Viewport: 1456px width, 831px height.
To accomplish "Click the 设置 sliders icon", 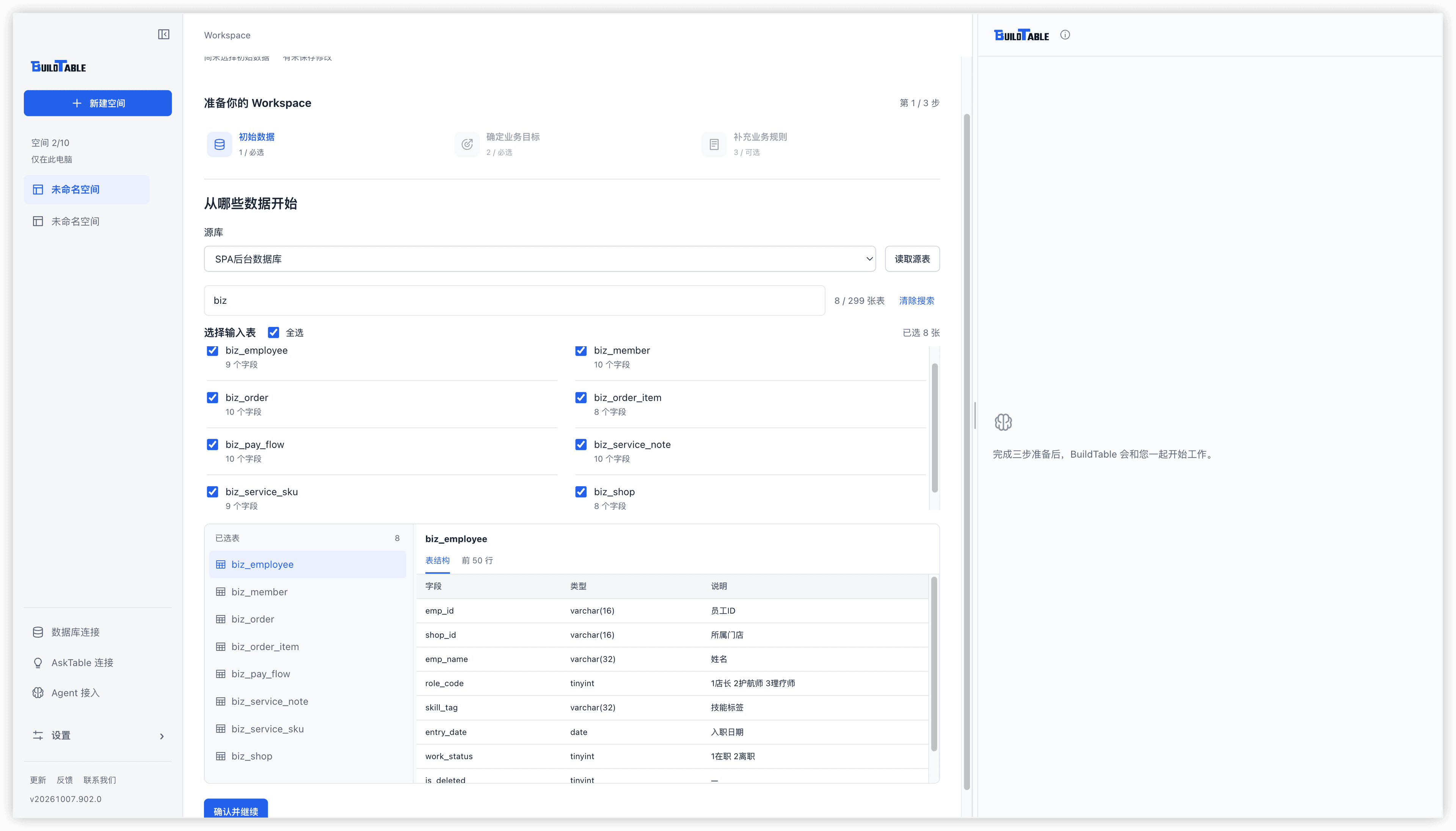I will pos(38,735).
